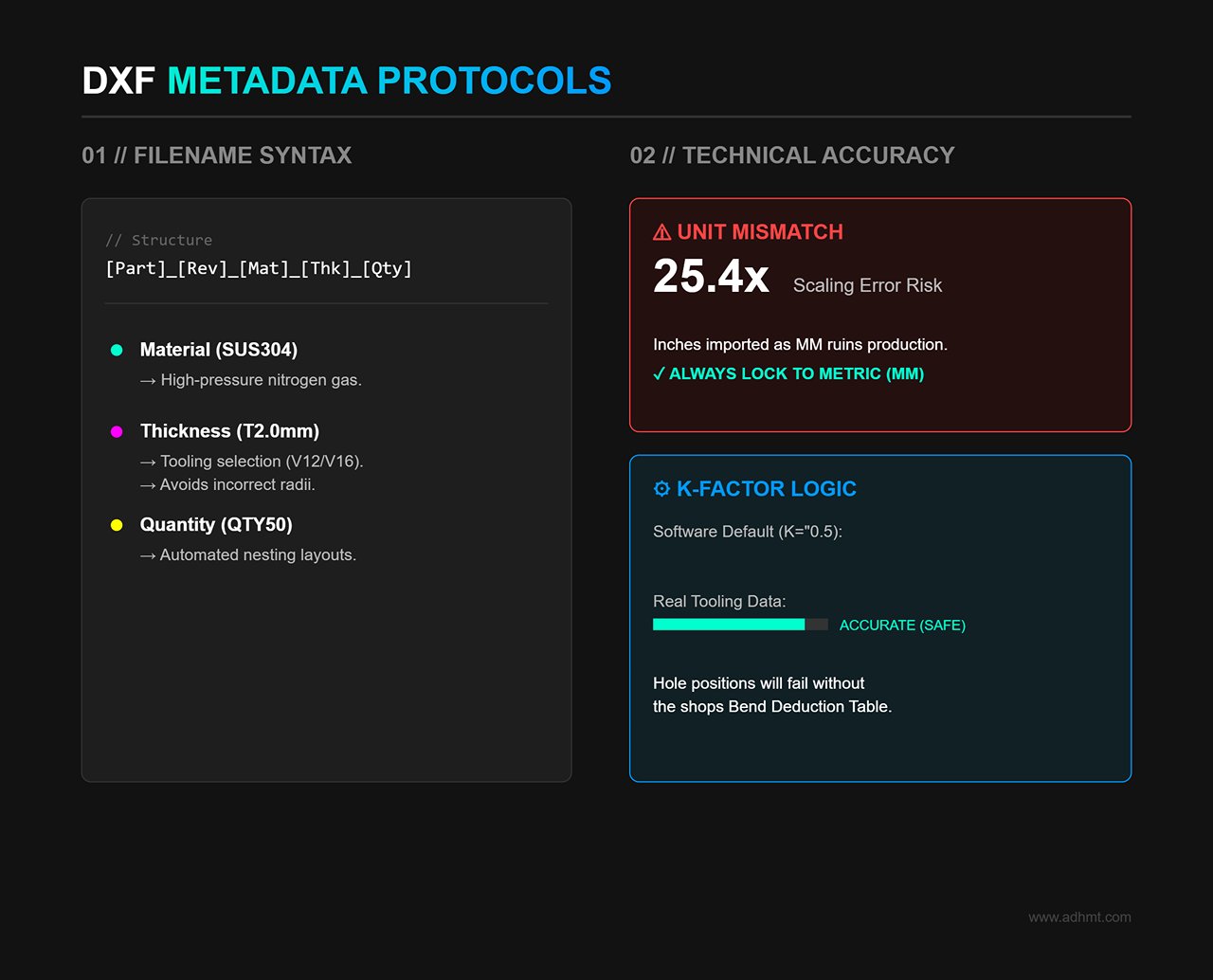The height and width of the screenshot is (980, 1213).
Task: Click the ACCURATE (SAFE) label
Action: (x=902, y=626)
